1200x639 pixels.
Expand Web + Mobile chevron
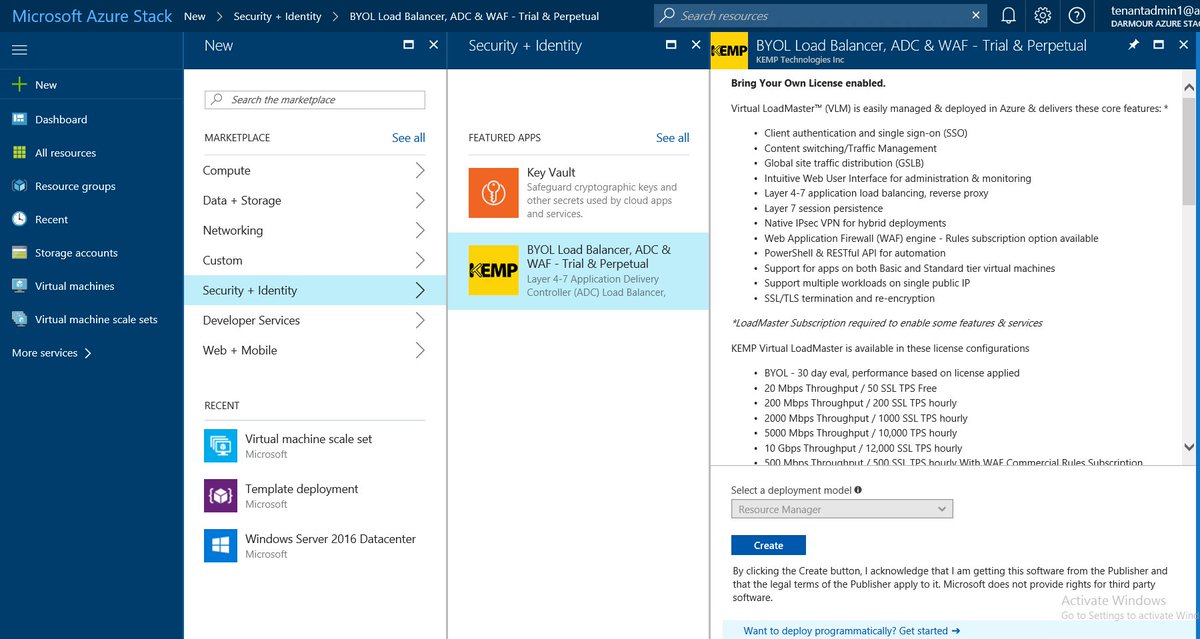click(x=420, y=351)
